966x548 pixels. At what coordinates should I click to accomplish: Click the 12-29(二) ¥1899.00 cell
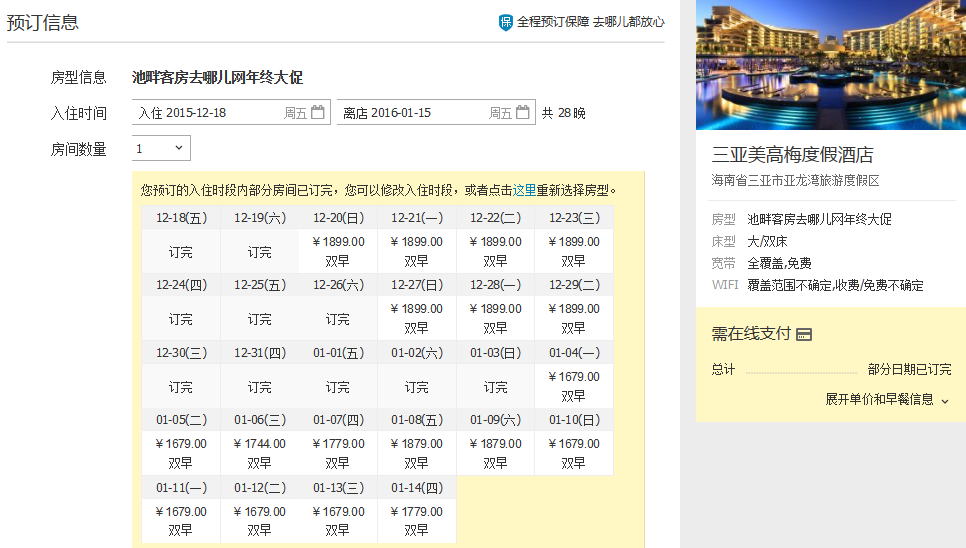pos(573,318)
